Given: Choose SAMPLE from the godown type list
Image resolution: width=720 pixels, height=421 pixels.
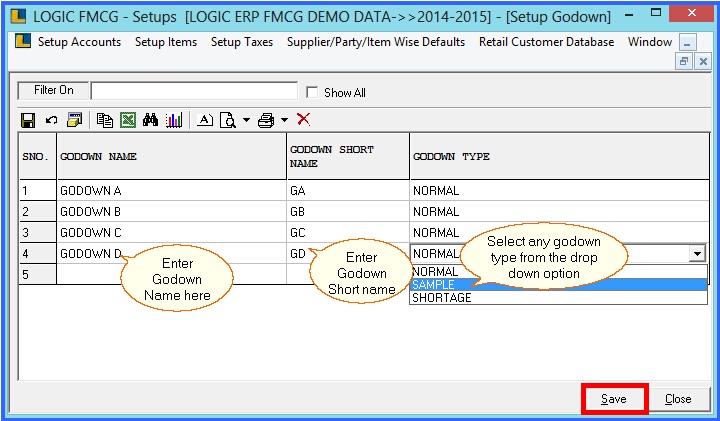Looking at the screenshot, I should 432,284.
